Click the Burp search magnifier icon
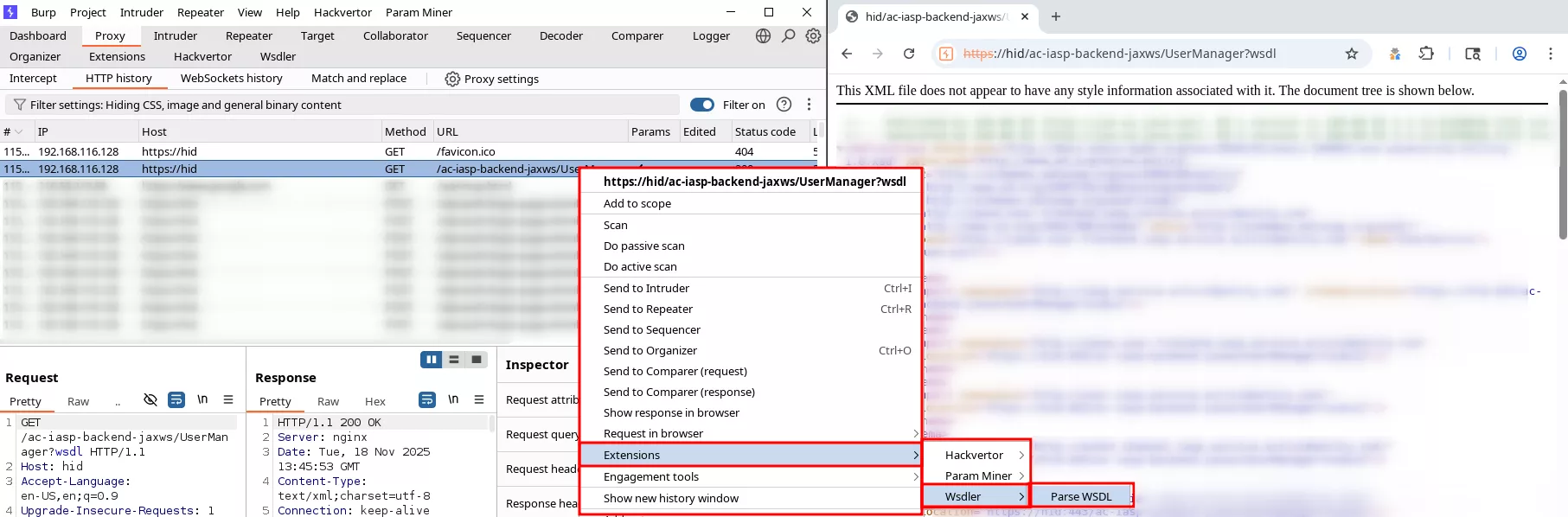Screen dimensions: 1568x517 pyautogui.click(x=788, y=35)
